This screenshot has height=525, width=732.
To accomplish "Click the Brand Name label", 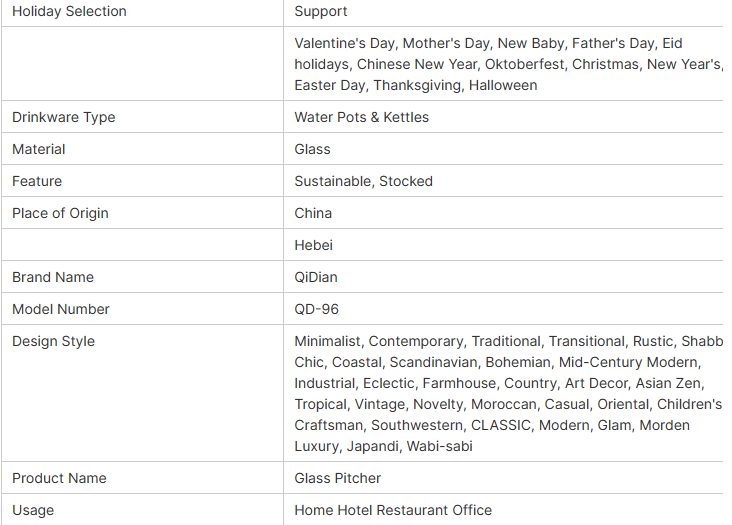I will (53, 277).
